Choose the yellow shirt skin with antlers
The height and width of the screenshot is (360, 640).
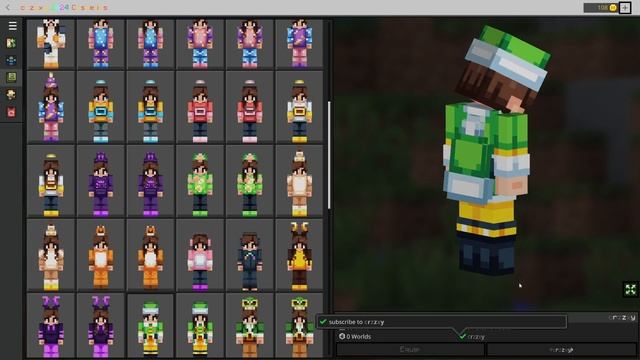[300, 255]
